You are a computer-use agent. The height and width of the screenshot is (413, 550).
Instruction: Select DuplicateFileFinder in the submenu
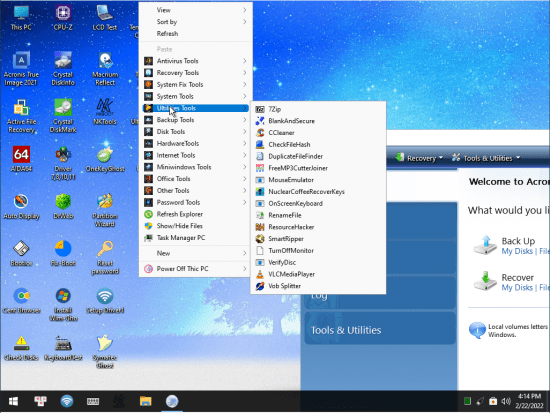point(318,156)
